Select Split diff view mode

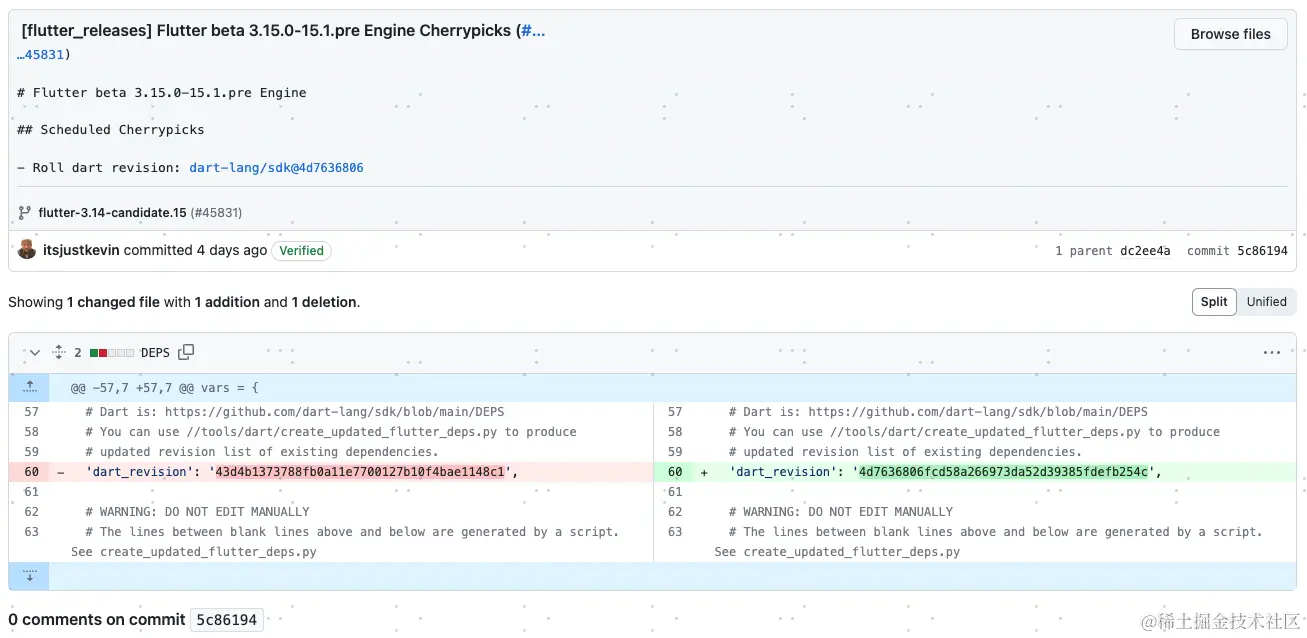pos(1214,301)
